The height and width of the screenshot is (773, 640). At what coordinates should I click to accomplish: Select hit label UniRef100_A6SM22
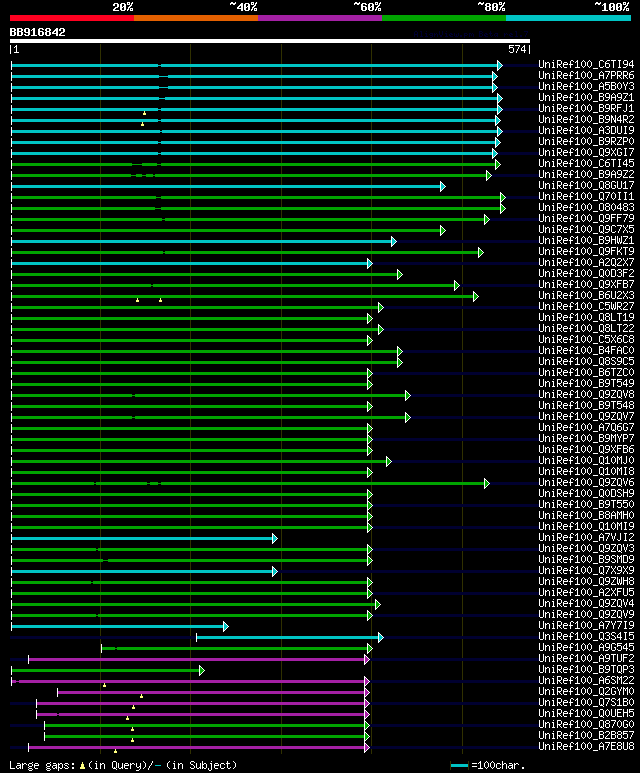tap(586, 681)
